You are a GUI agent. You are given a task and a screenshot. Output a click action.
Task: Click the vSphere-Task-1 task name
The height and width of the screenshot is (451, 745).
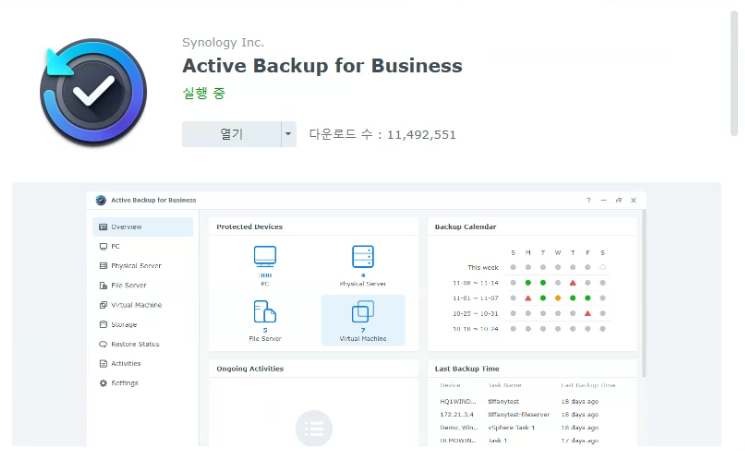pyautogui.click(x=511, y=427)
